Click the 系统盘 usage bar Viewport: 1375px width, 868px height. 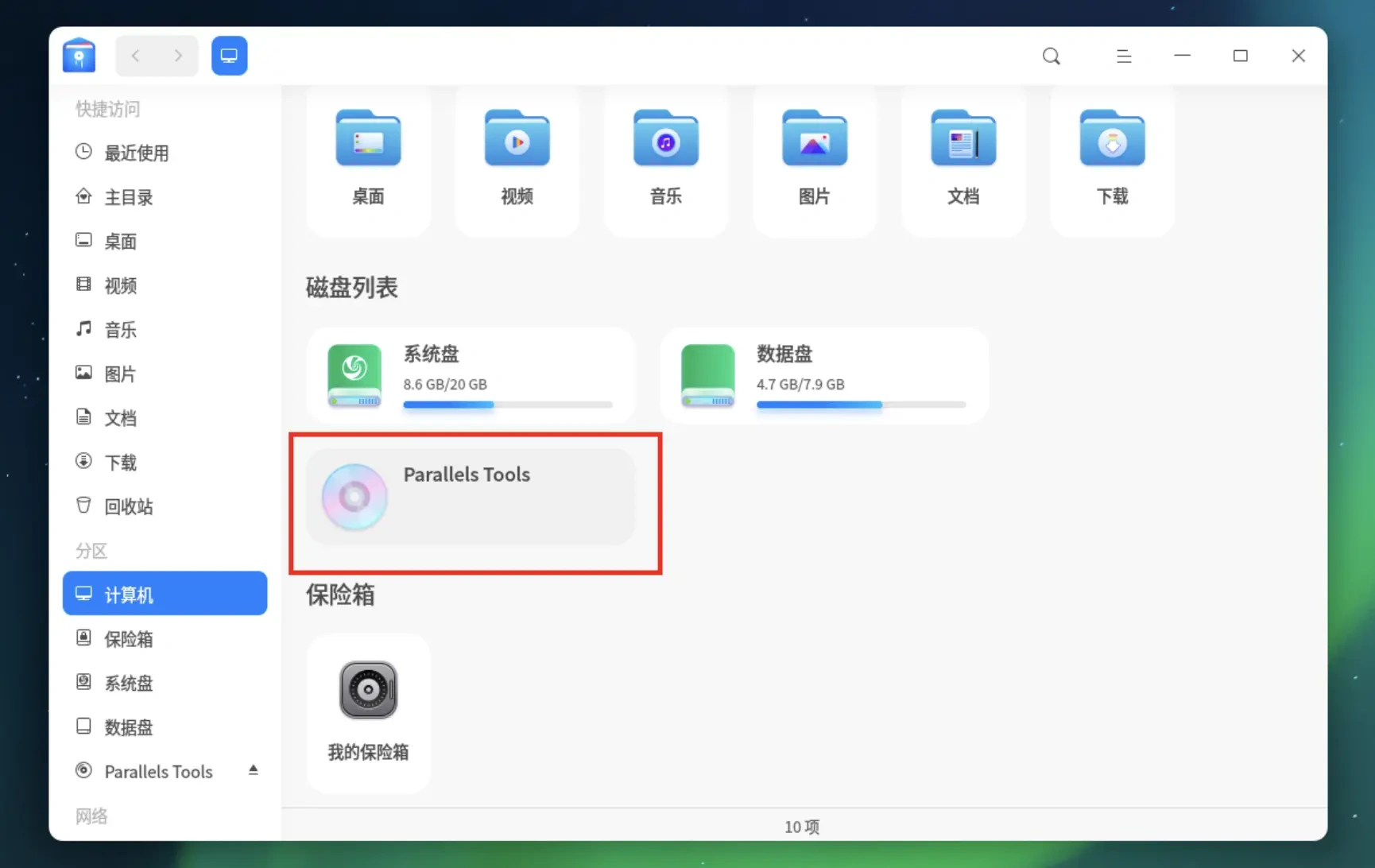click(508, 405)
